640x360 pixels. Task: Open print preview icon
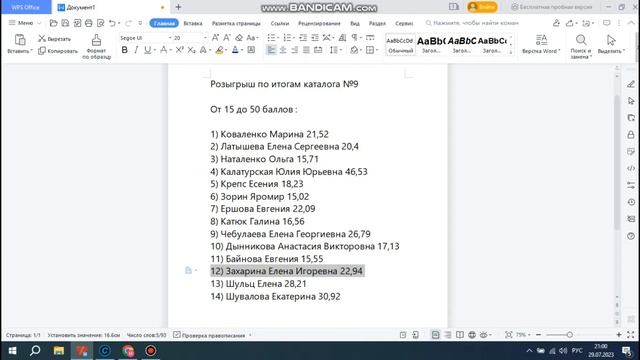coord(100,23)
